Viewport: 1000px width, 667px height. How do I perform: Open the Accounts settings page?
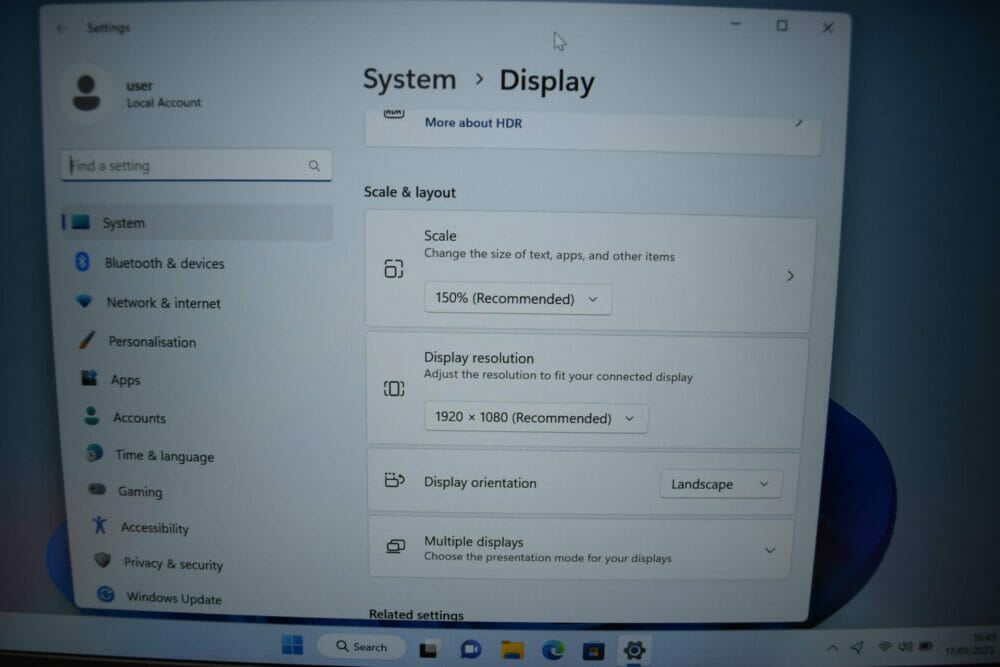pyautogui.click(x=139, y=418)
